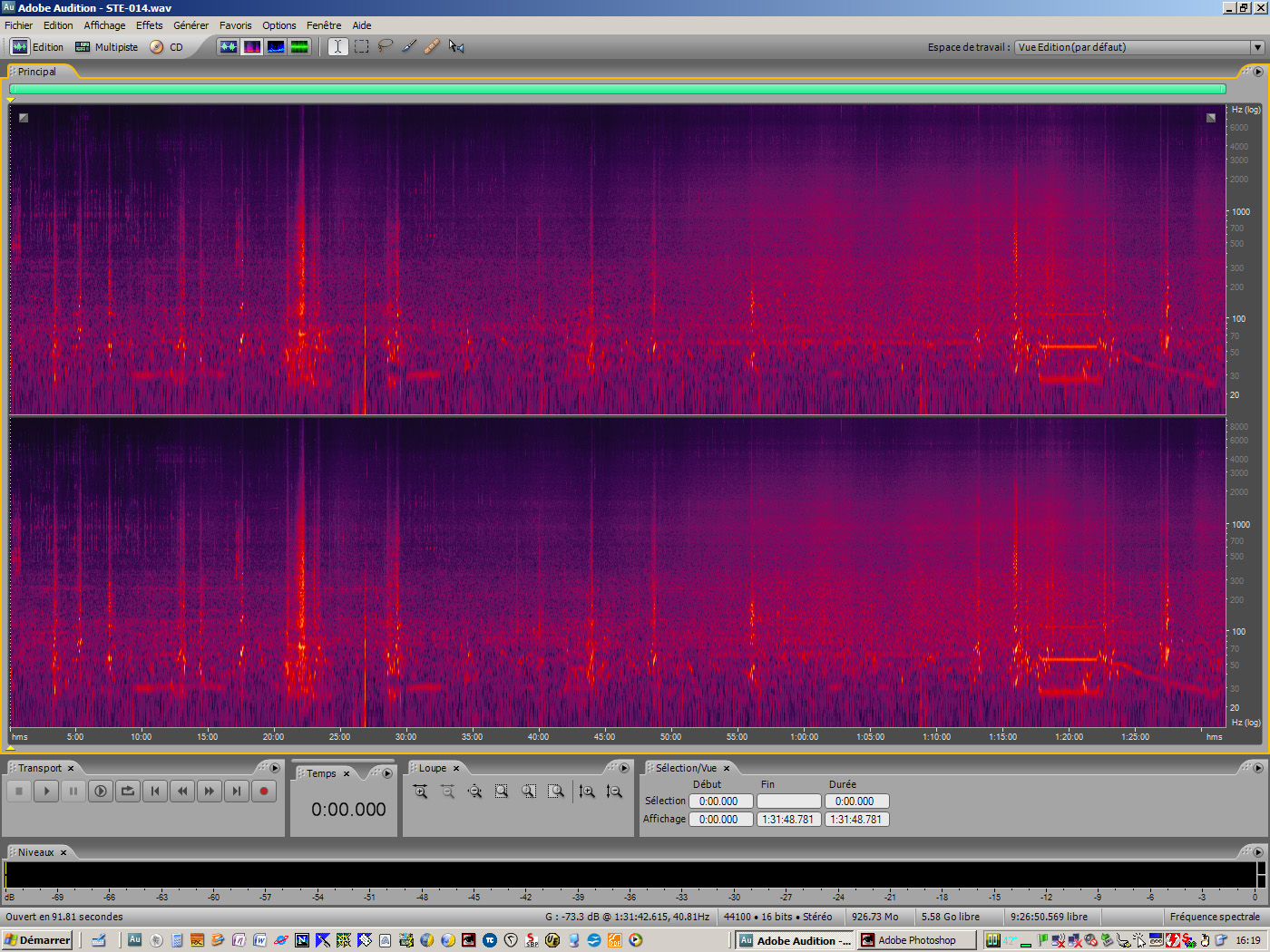Click zoom in horizontally in Loupe panel
This screenshot has height=952, width=1270.
click(x=420, y=792)
